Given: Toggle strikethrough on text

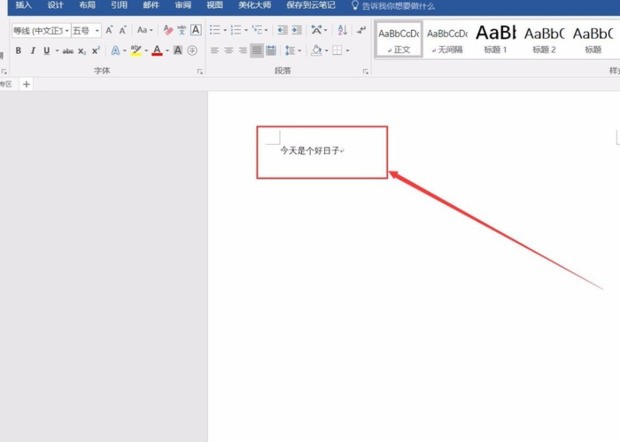Looking at the screenshot, I should click(x=67, y=50).
